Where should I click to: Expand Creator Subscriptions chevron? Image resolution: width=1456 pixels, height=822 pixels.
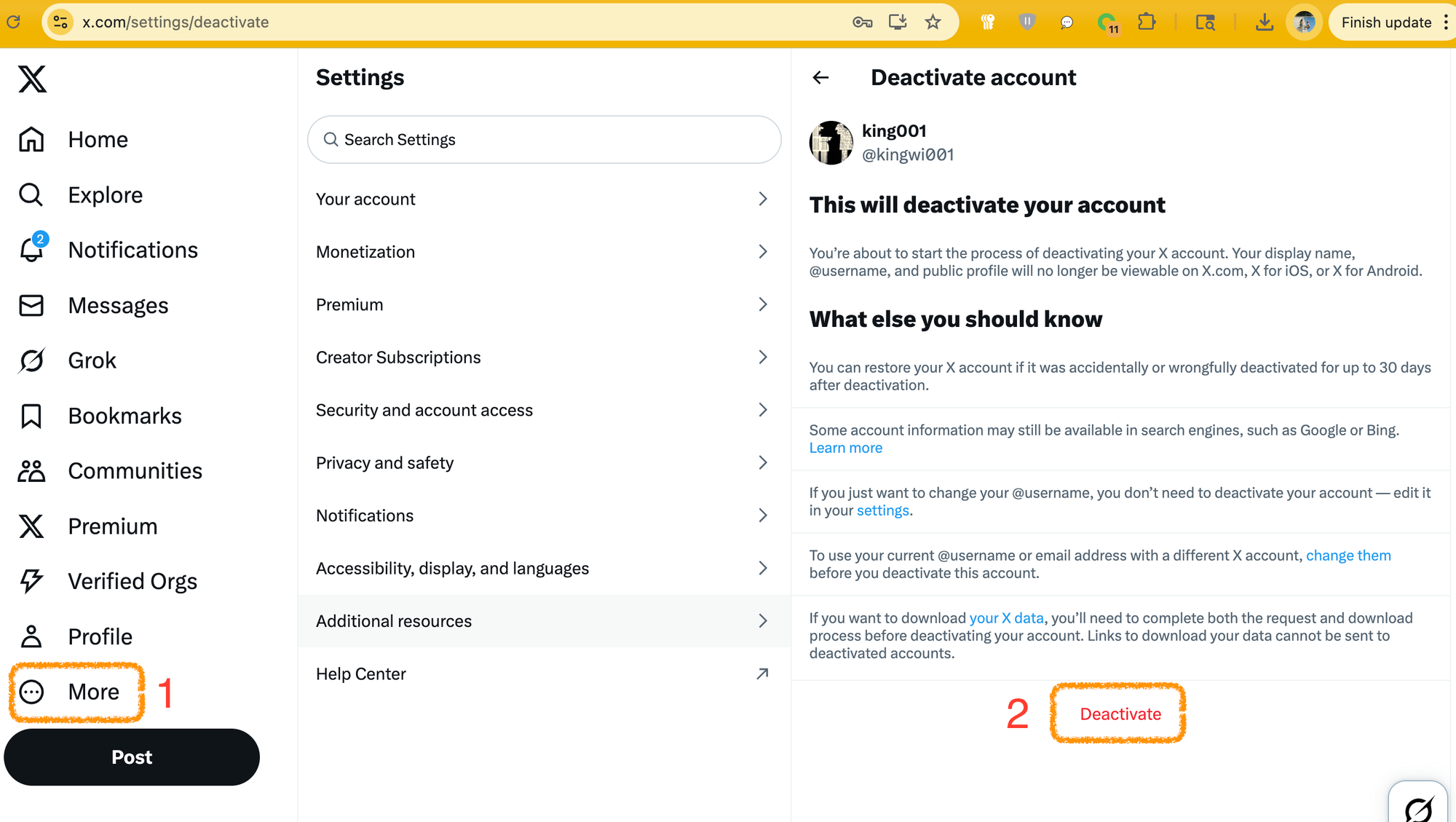click(763, 357)
